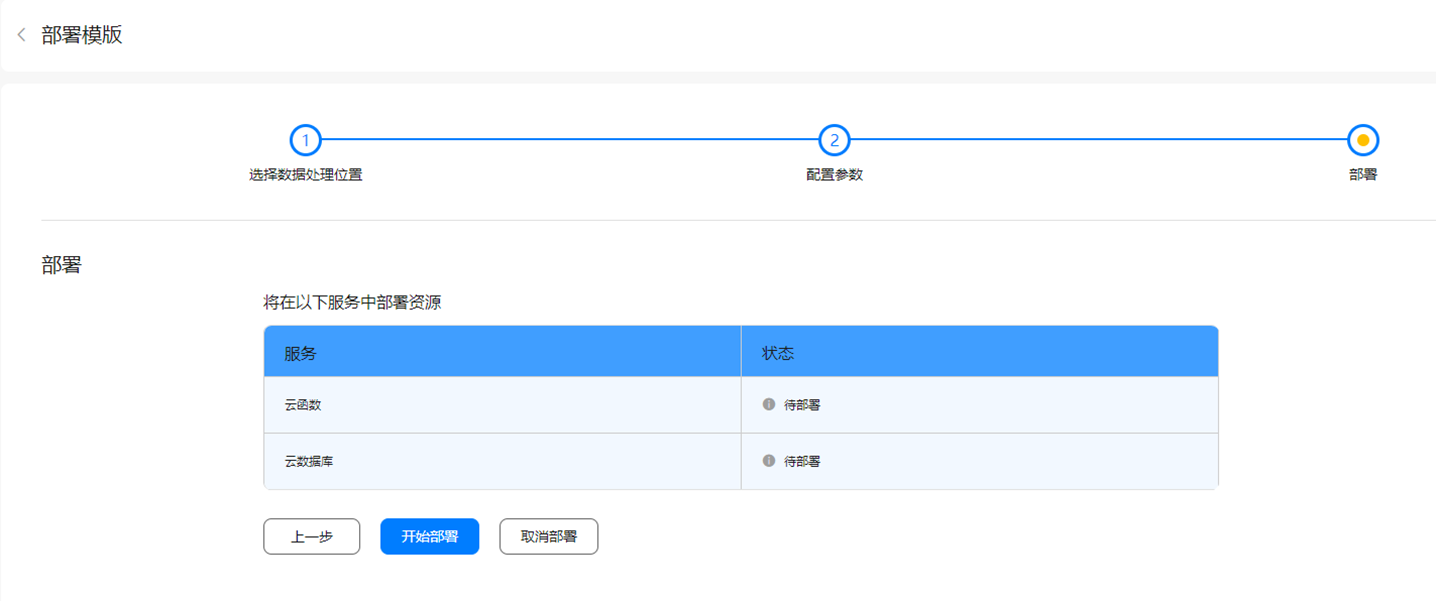Click the back arrow beside 部署模版
This screenshot has width=1436, height=601.
[x=21, y=34]
